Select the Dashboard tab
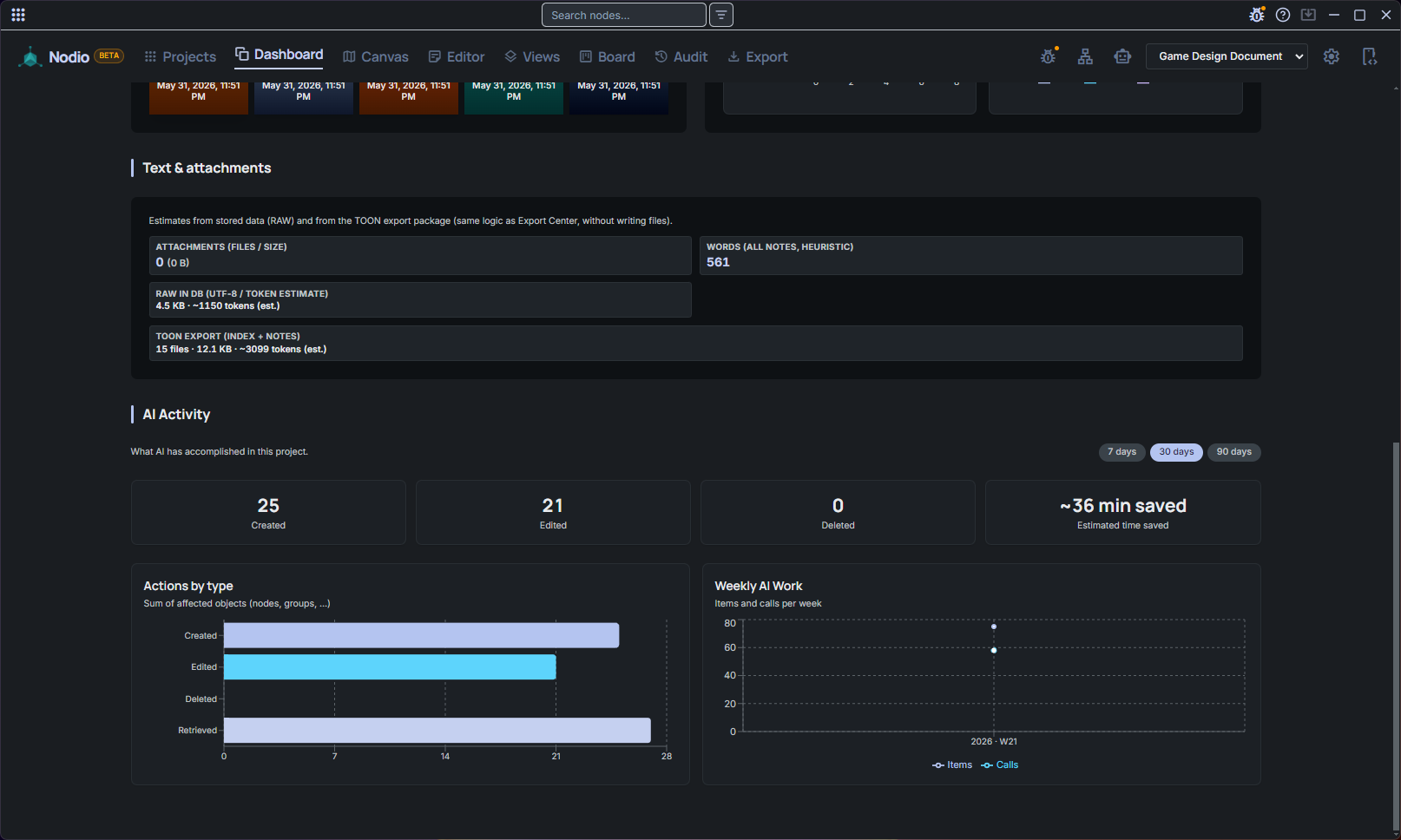1401x840 pixels. point(280,55)
